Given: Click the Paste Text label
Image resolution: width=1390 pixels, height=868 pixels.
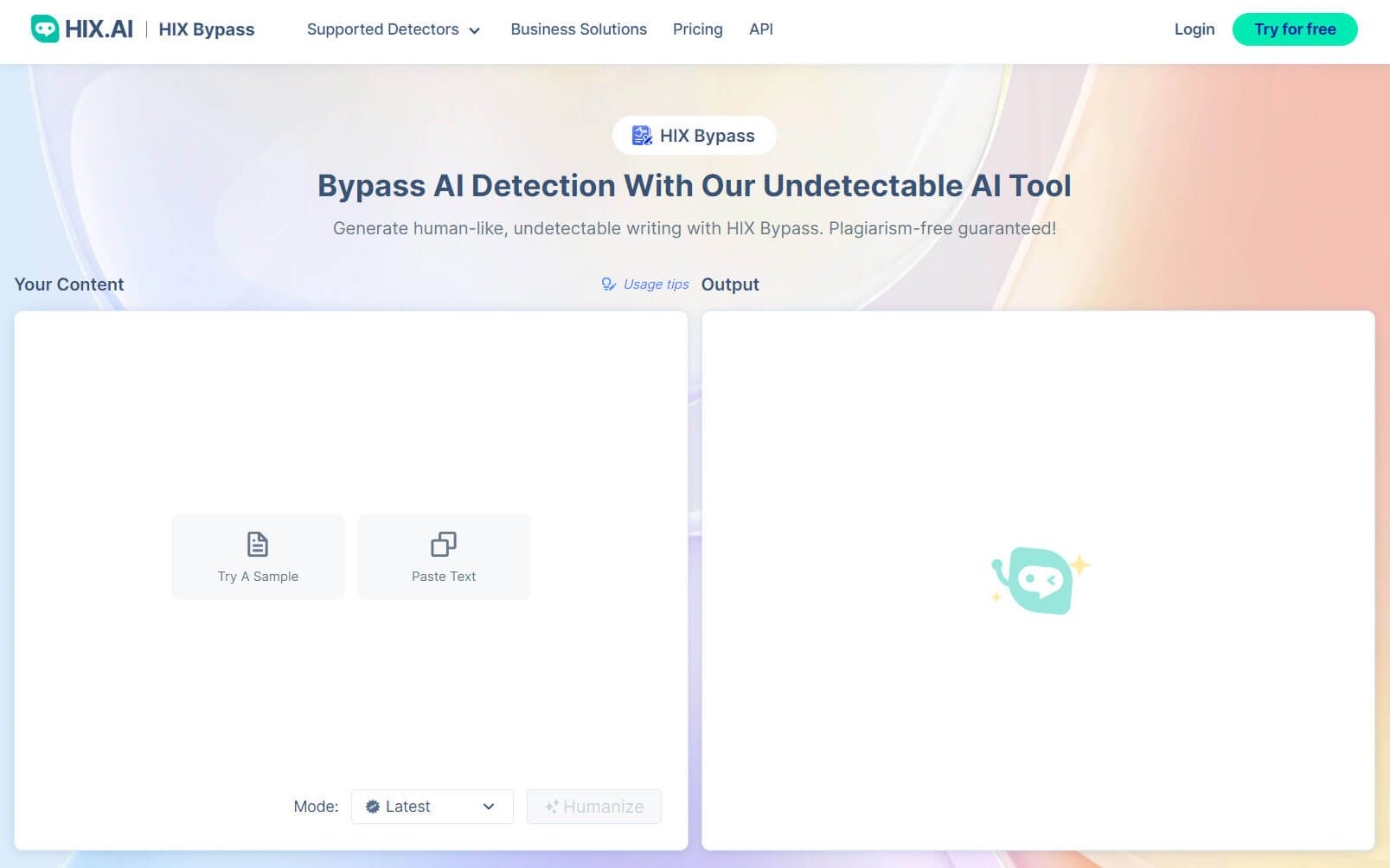Looking at the screenshot, I should click(x=444, y=577).
